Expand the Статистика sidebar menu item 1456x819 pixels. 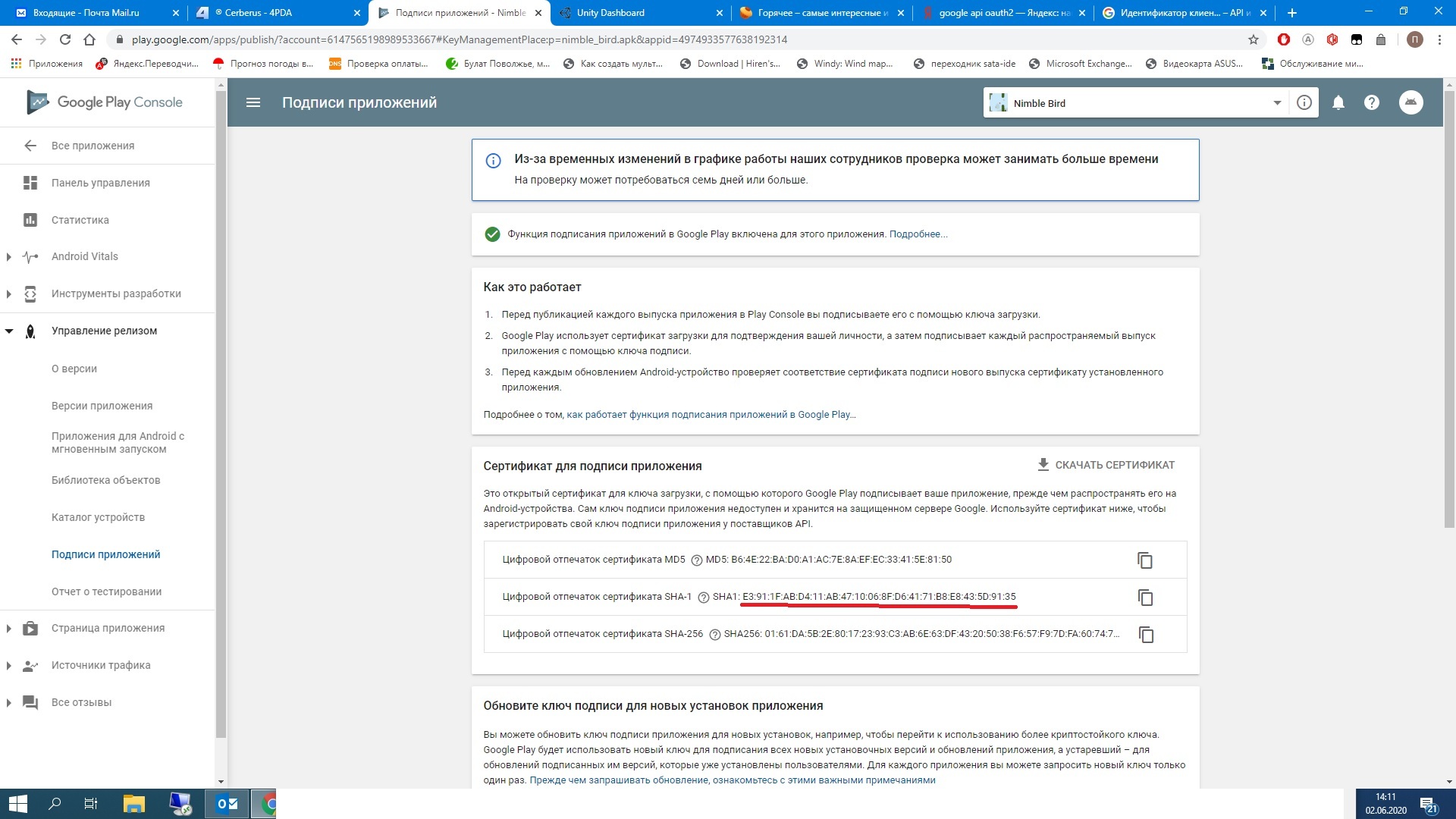click(78, 219)
